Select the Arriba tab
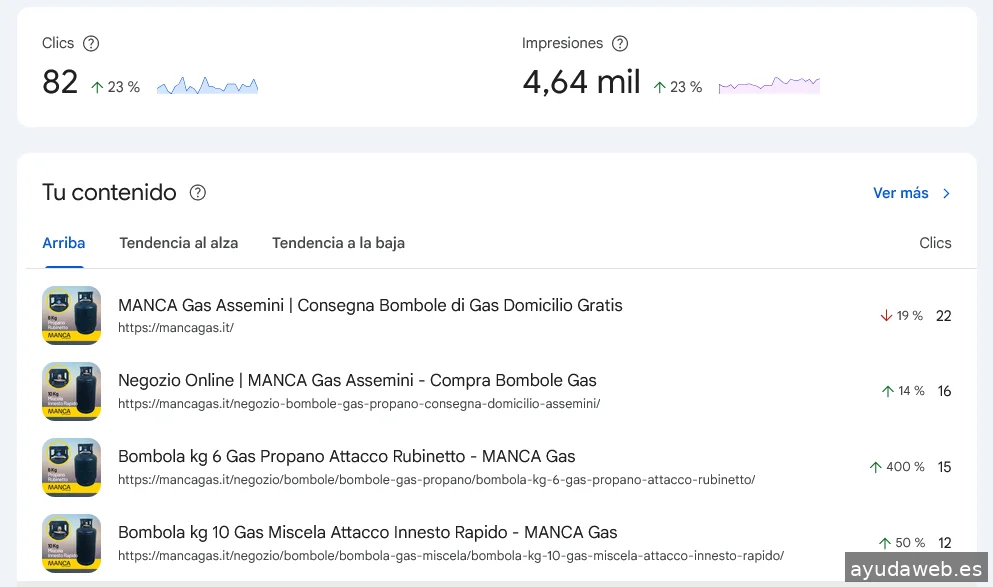This screenshot has width=993, height=587. 64,243
